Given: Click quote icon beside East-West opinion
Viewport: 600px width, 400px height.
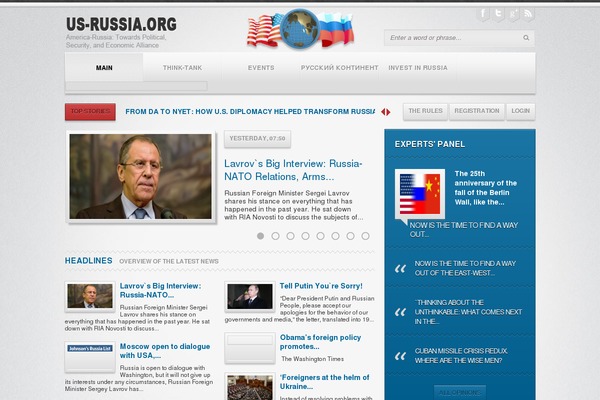Looking at the screenshot, I should pyautogui.click(x=400, y=268).
